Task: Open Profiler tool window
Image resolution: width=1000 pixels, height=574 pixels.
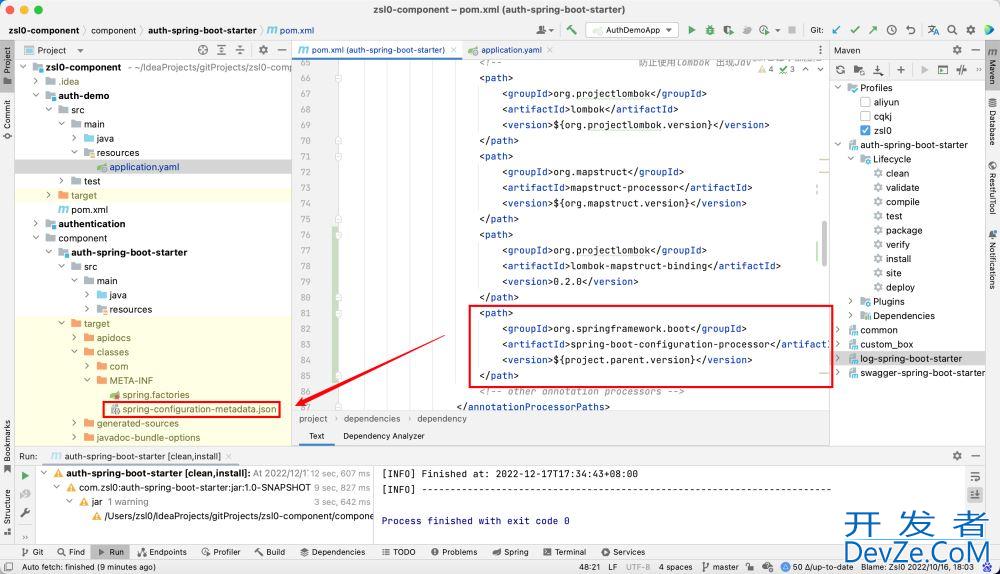Action: coord(221,552)
